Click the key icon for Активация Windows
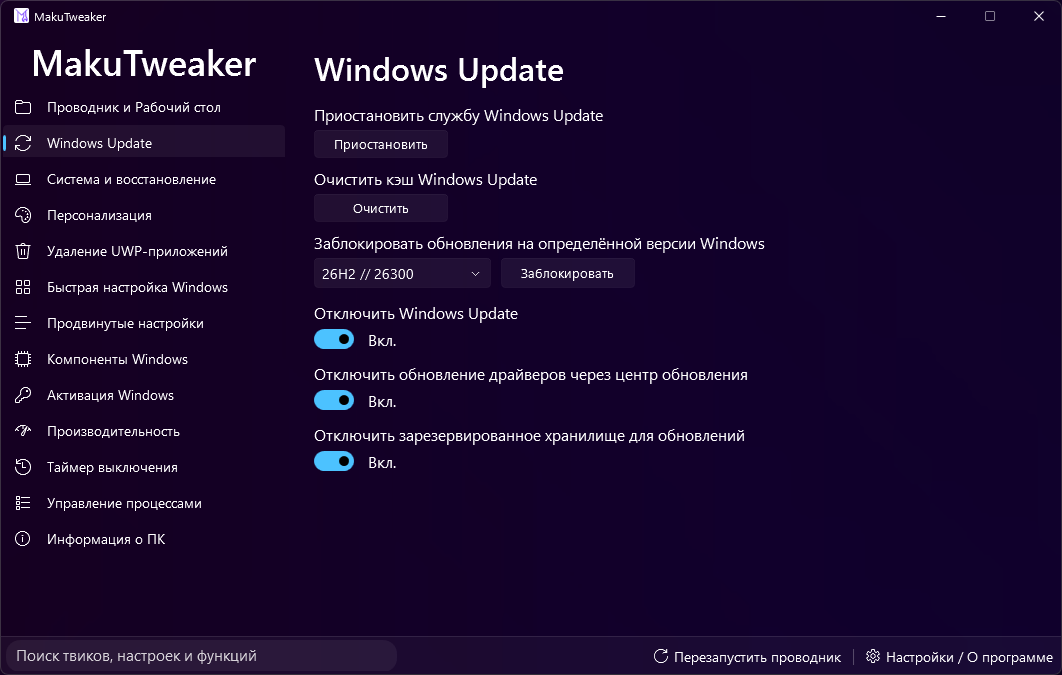1062x675 pixels. coord(23,395)
